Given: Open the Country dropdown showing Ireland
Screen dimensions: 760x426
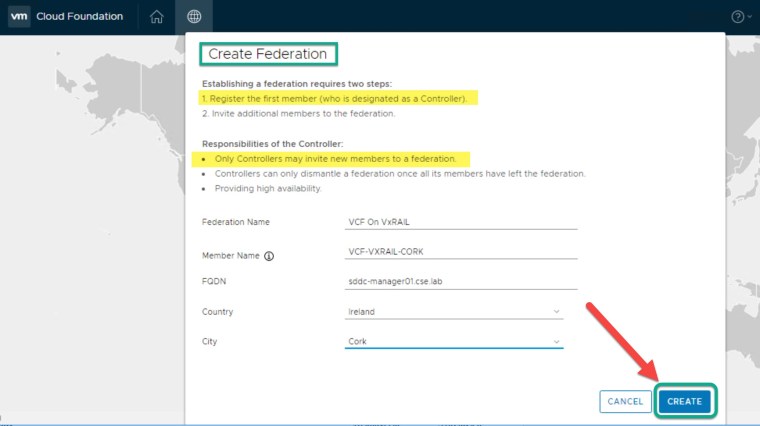Looking at the screenshot, I should [x=454, y=312].
